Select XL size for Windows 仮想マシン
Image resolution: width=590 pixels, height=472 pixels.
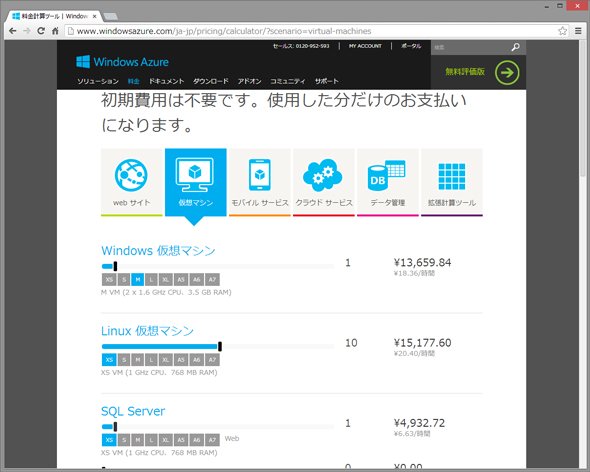[166, 279]
